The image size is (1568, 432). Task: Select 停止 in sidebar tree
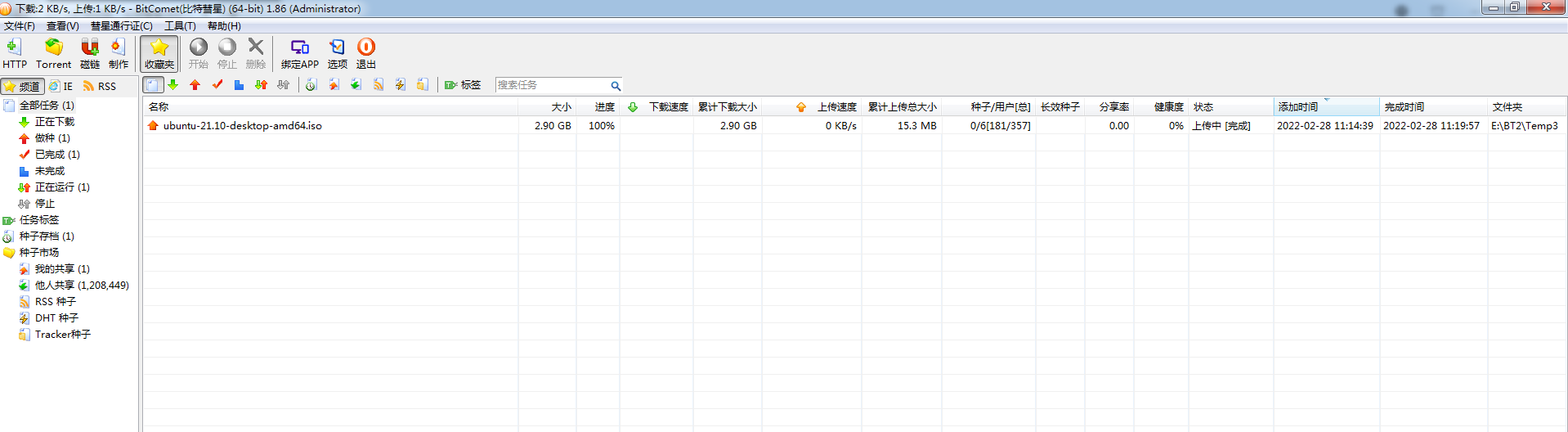[44, 204]
